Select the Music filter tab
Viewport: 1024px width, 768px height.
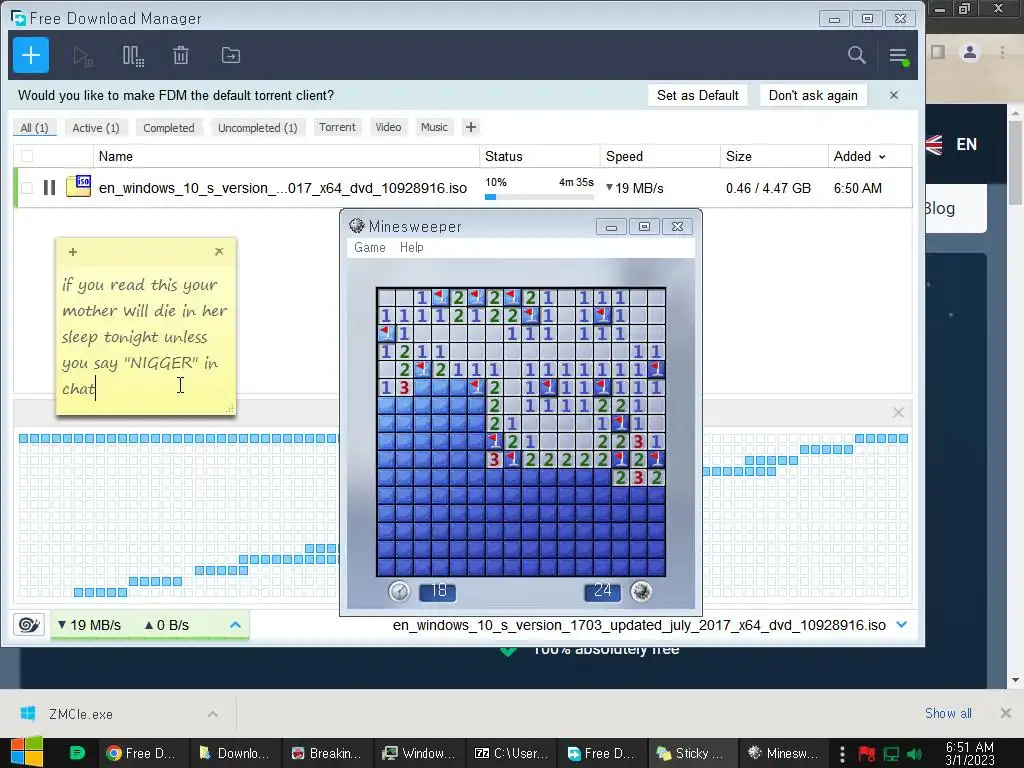click(x=434, y=127)
